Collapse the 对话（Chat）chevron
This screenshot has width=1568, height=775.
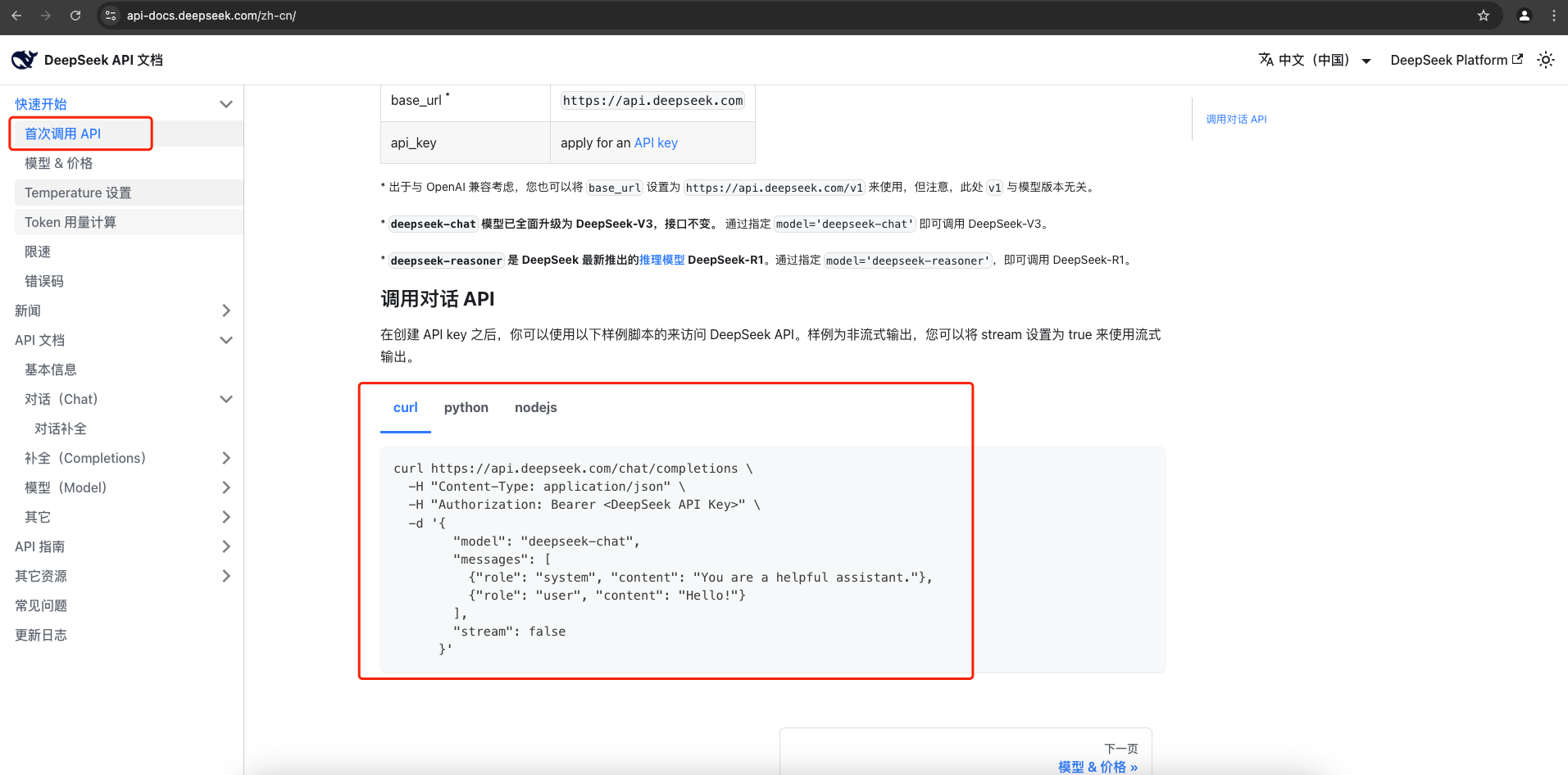[x=226, y=399]
